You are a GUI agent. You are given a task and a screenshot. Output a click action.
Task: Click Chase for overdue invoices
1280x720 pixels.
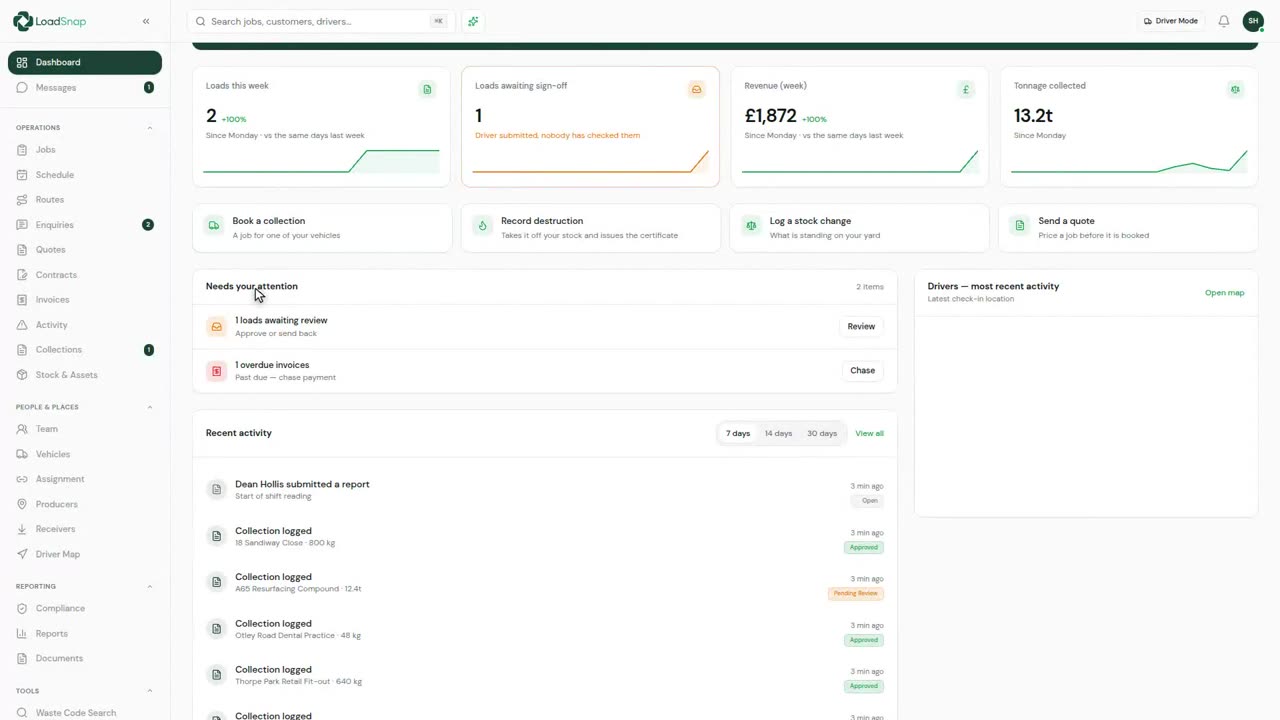click(862, 370)
